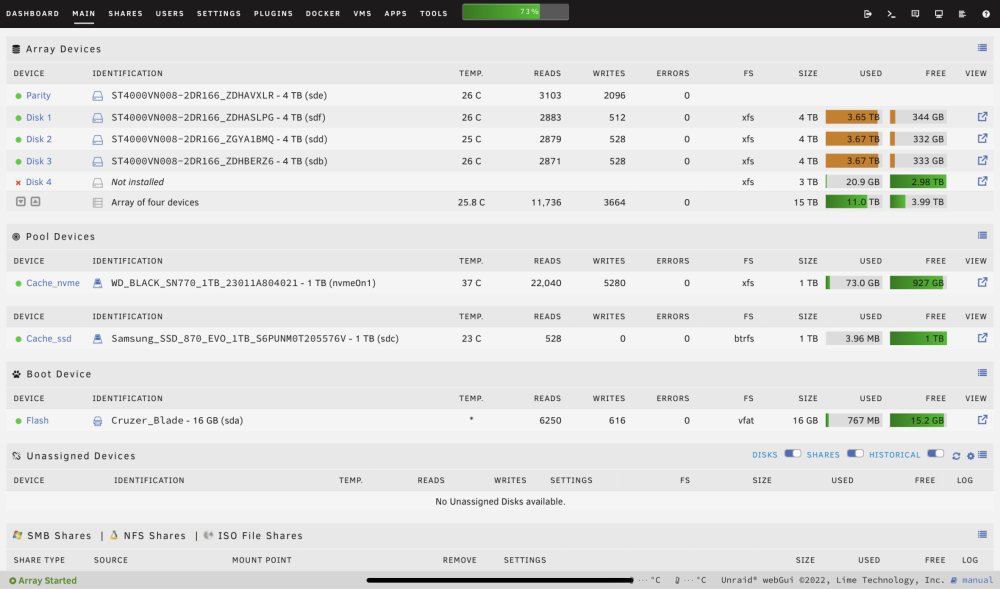Click the array up-arrow toggle icon
The width and height of the screenshot is (1000, 589).
tap(36, 201)
